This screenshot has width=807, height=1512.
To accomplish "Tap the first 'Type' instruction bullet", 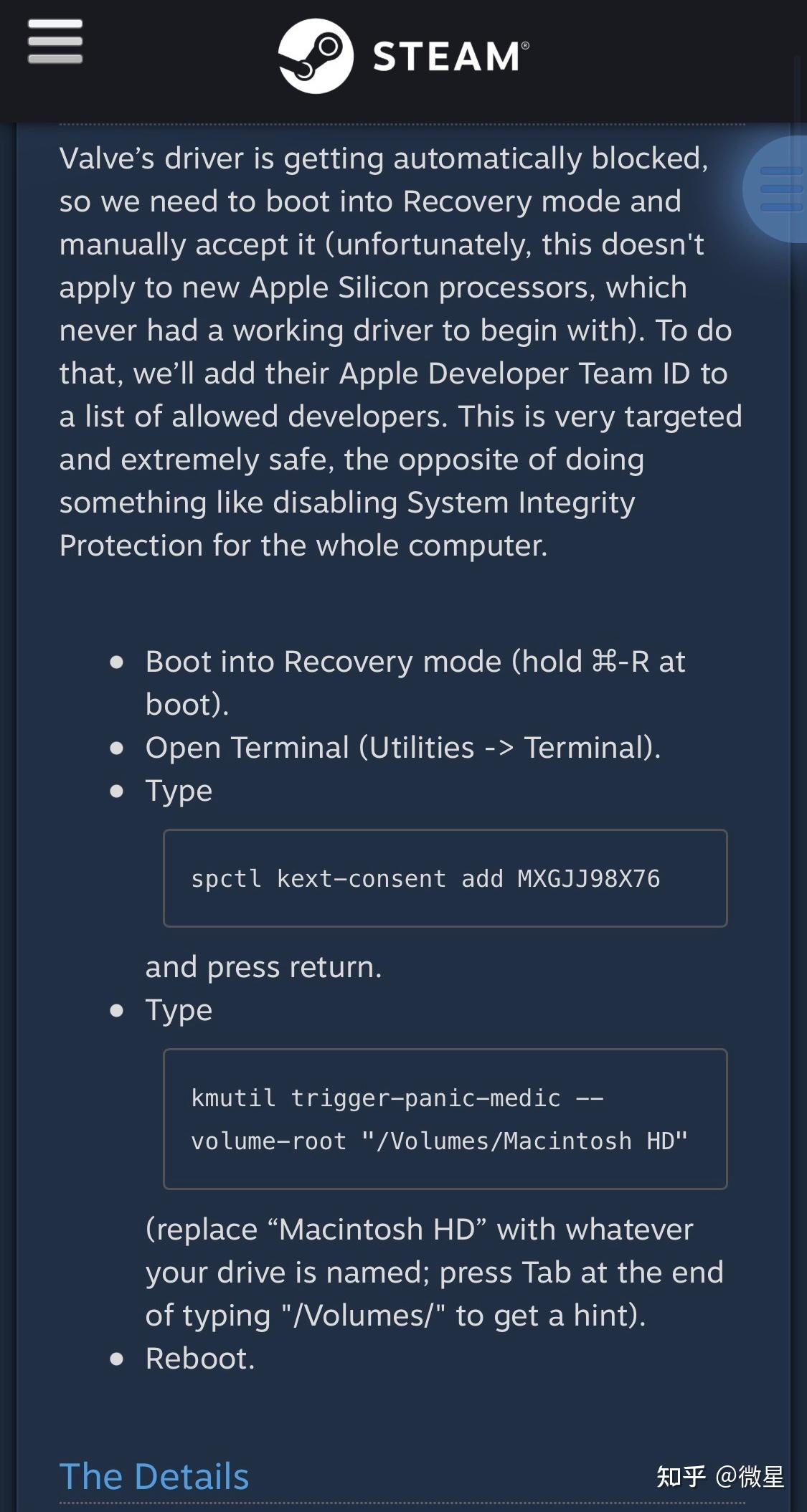I will [x=178, y=791].
